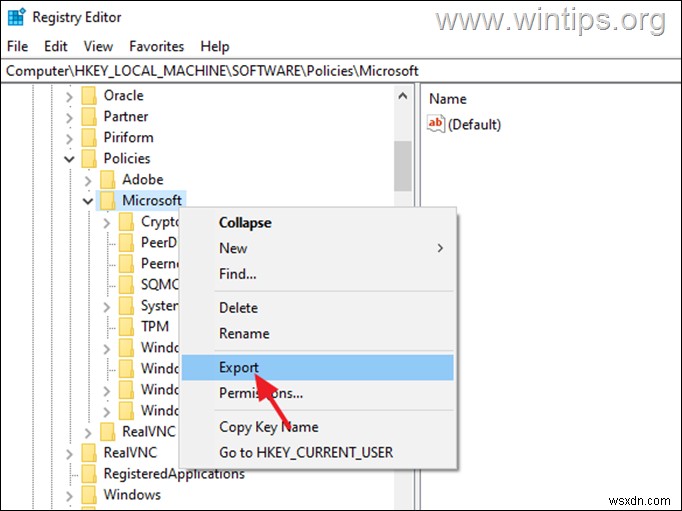Click the (Default) string value icon
This screenshot has width=682, height=511.
pos(436,124)
